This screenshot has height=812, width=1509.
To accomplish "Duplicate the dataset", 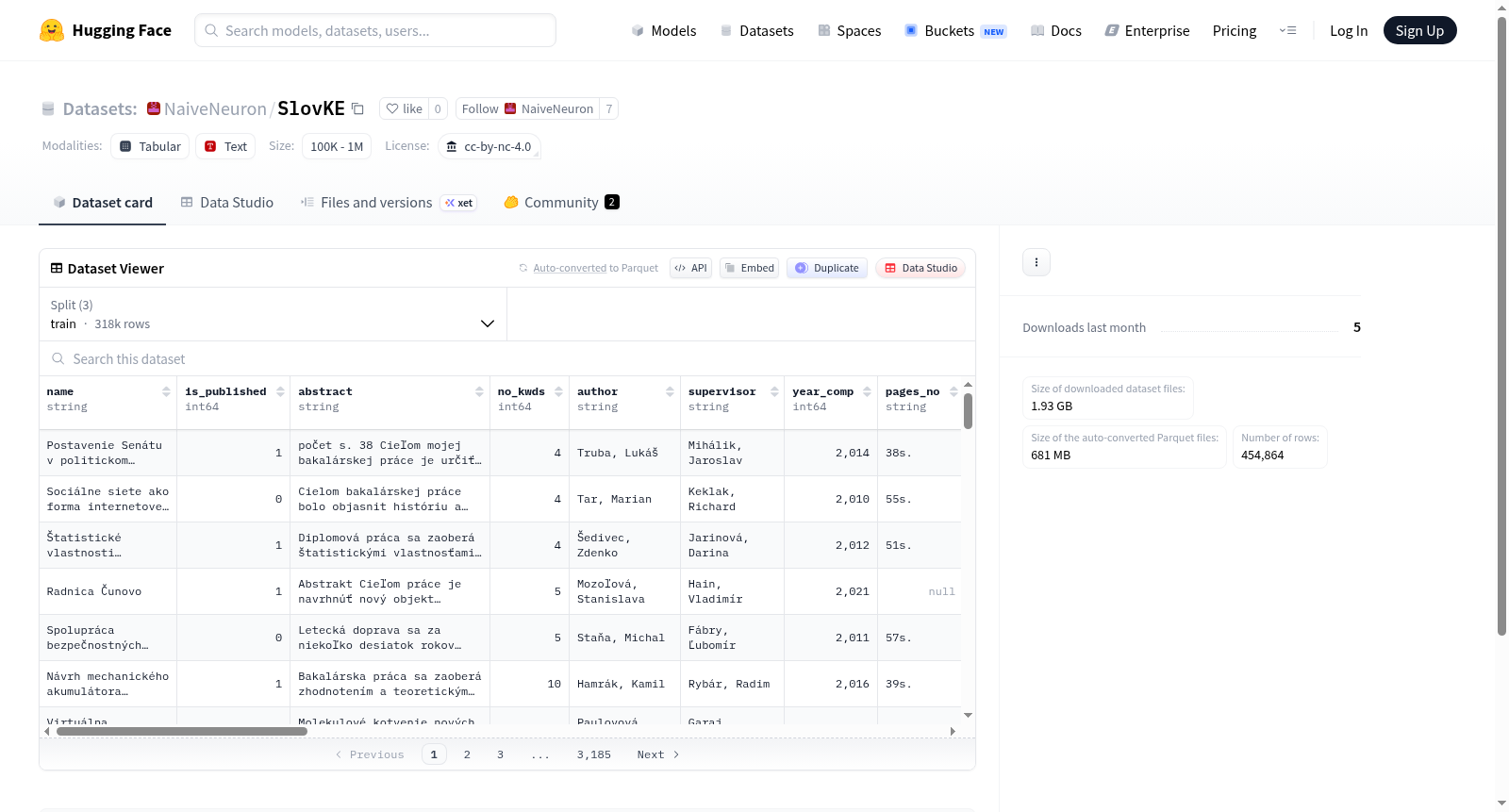I will point(827,268).
